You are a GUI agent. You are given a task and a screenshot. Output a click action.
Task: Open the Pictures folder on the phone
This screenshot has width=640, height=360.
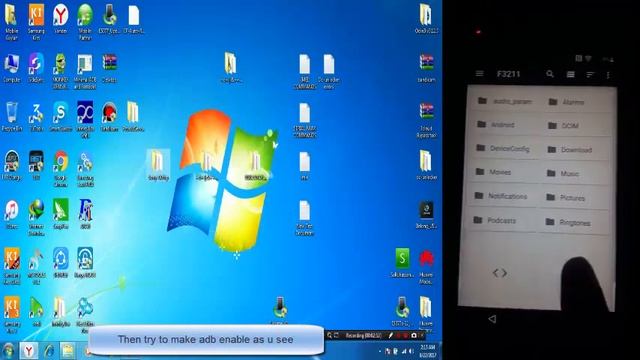coord(575,198)
